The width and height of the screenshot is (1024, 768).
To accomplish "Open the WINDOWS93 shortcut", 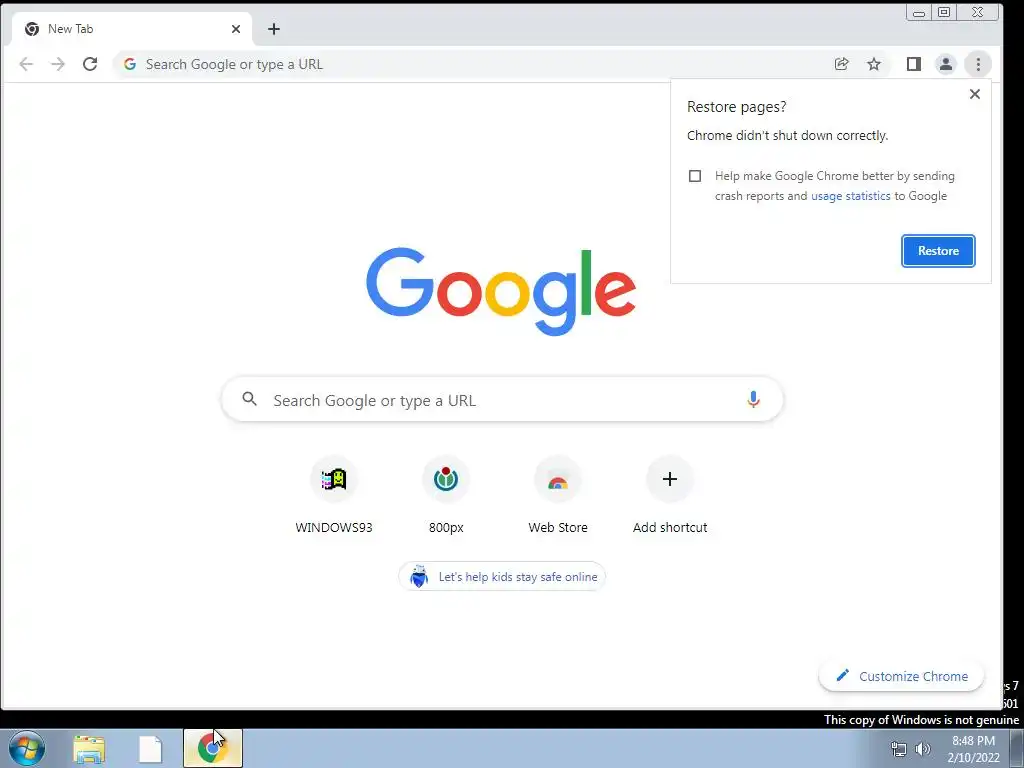I will (x=334, y=496).
